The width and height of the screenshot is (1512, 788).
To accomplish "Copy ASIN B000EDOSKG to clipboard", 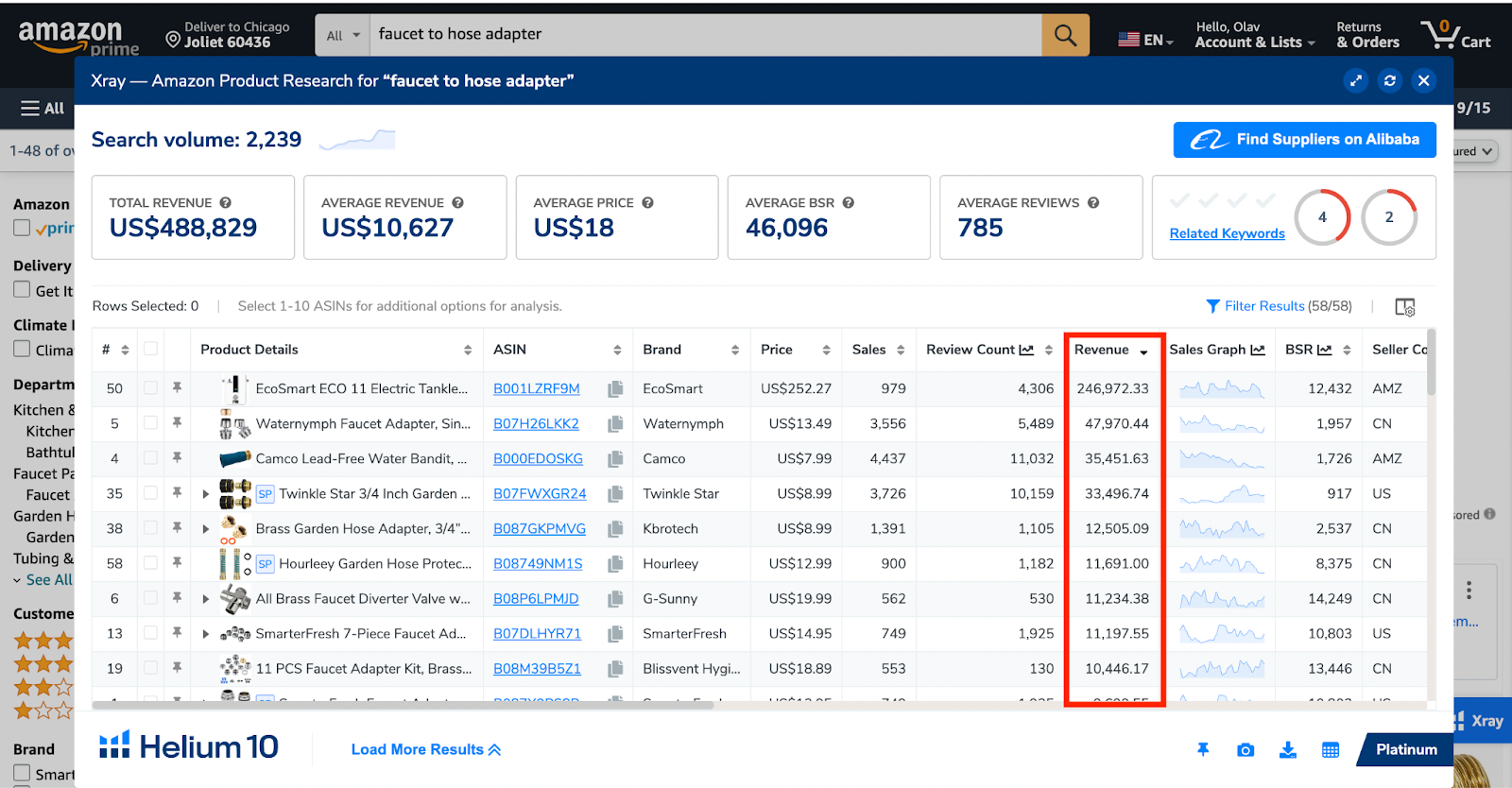I will pos(615,458).
